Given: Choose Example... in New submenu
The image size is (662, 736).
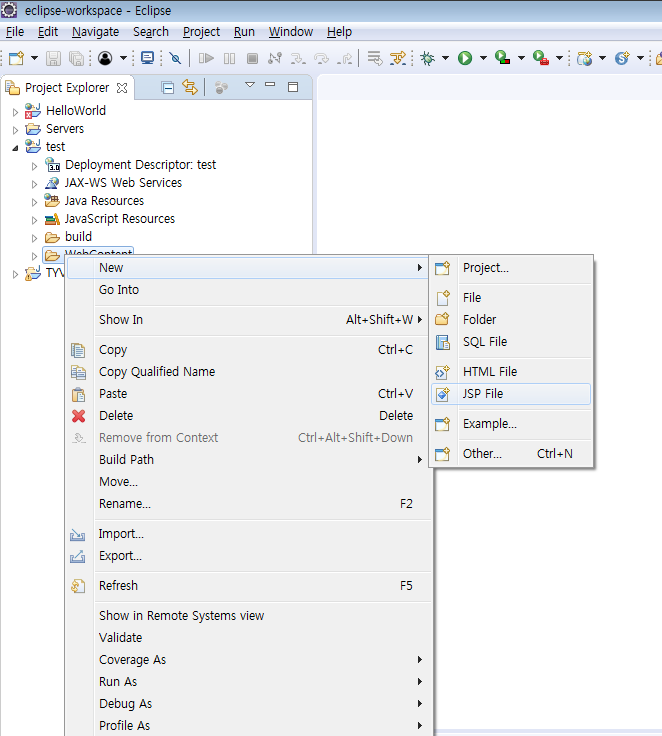Looking at the screenshot, I should (511, 424).
